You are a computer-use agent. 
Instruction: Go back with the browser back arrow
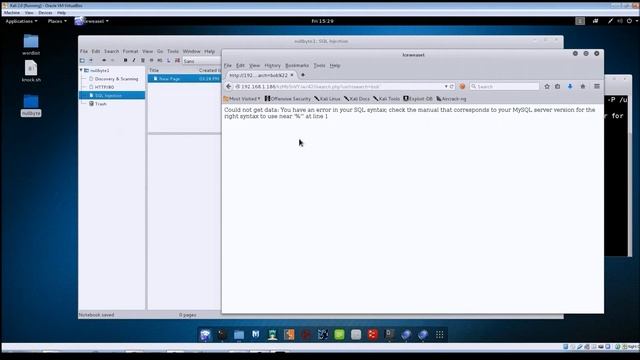point(229,87)
